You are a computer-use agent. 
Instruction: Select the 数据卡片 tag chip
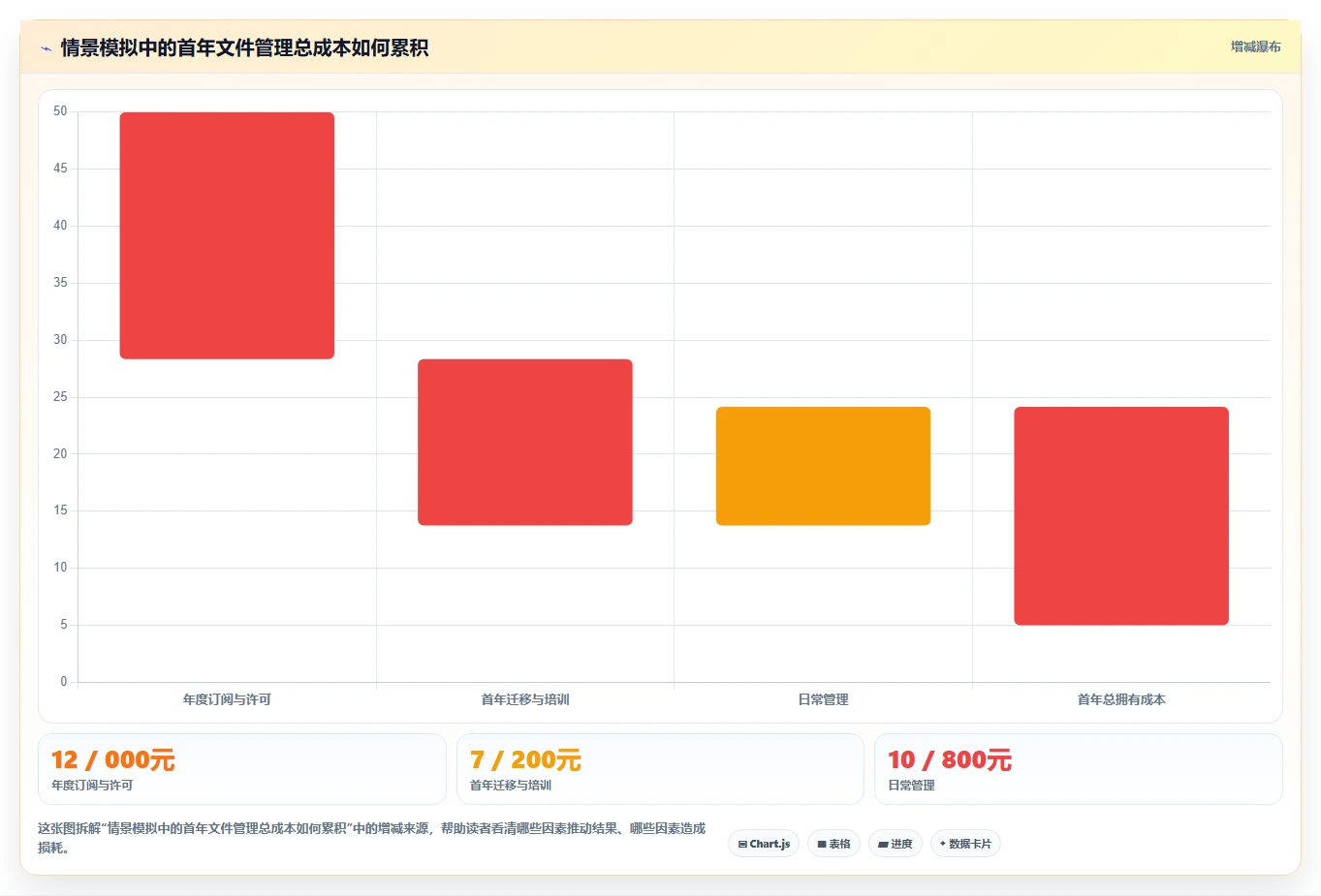pos(965,844)
